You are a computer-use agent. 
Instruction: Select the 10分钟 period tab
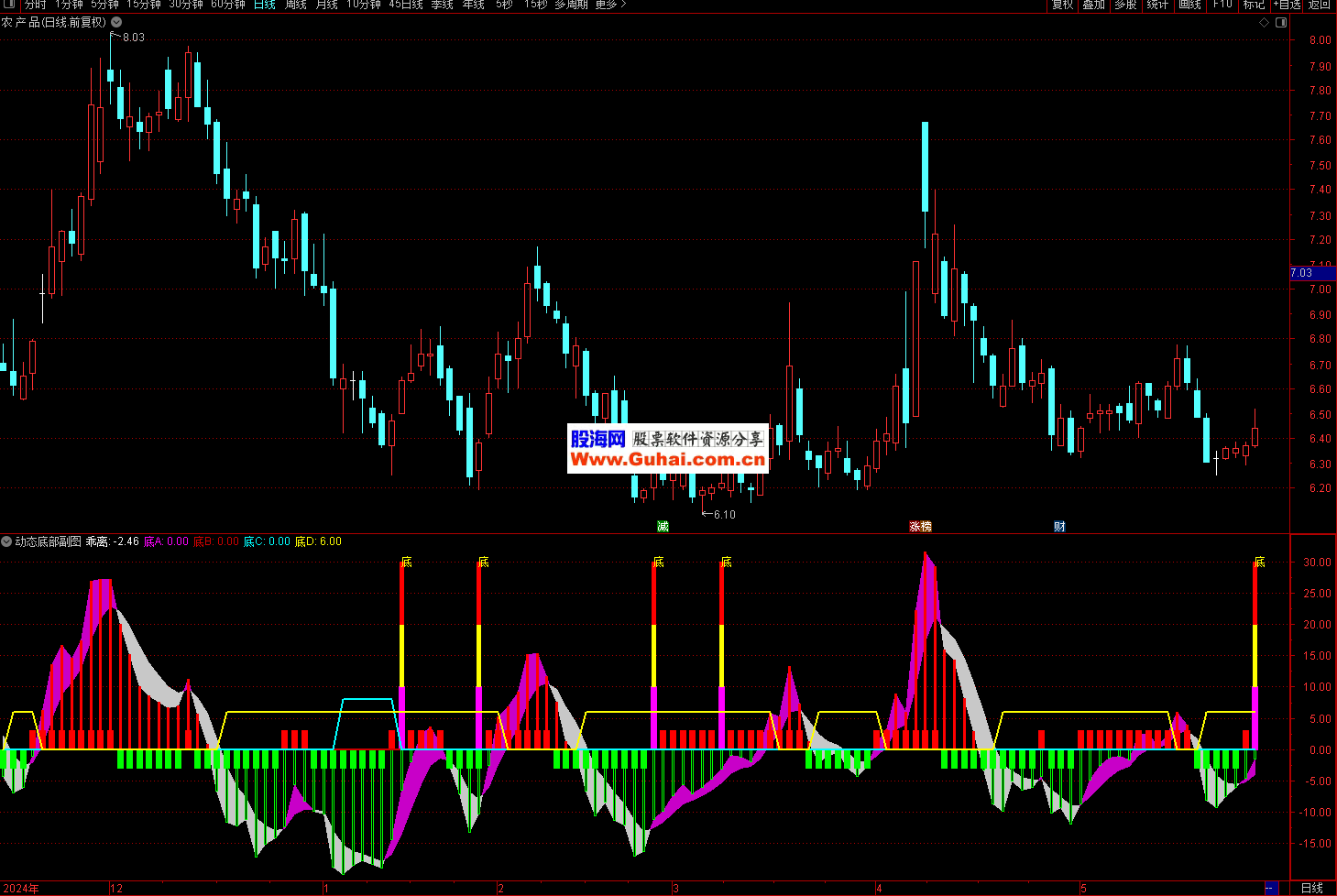[x=364, y=5]
